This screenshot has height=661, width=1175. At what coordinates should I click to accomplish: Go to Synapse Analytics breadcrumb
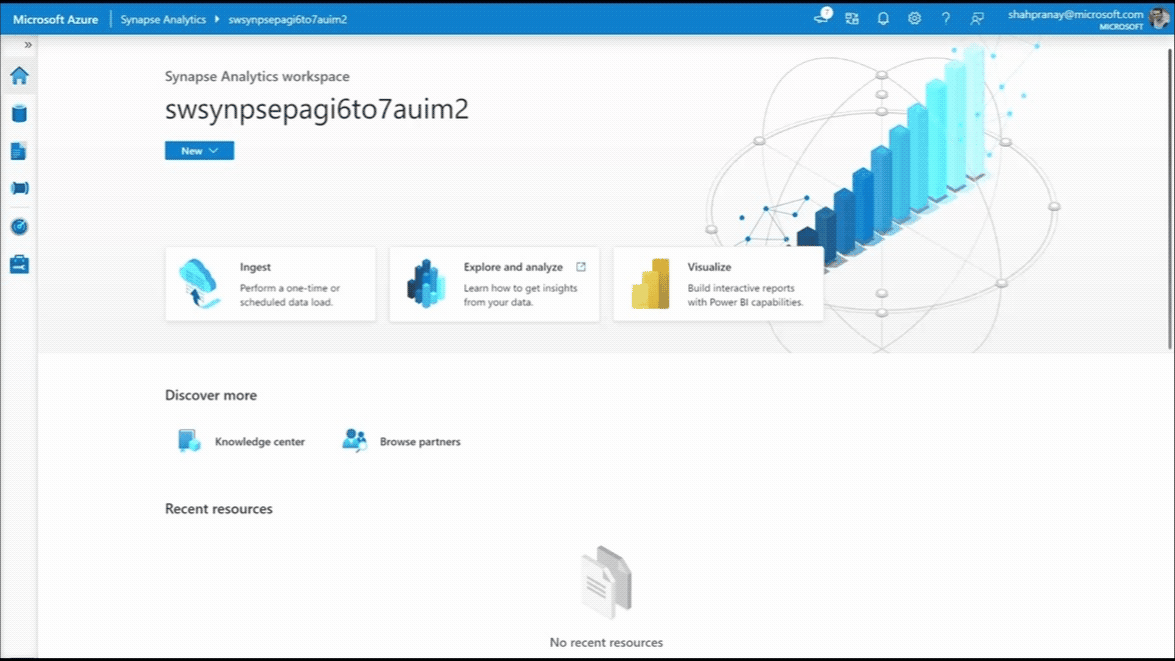[163, 19]
